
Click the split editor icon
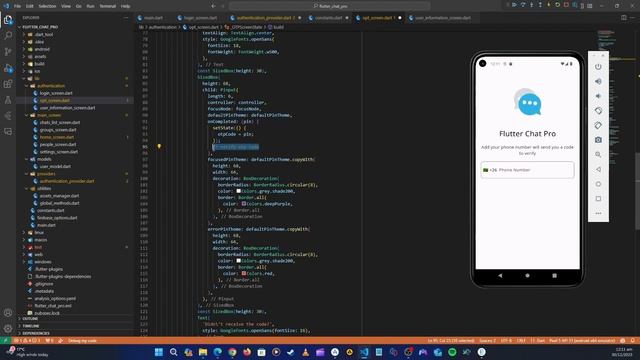[x=623, y=18]
